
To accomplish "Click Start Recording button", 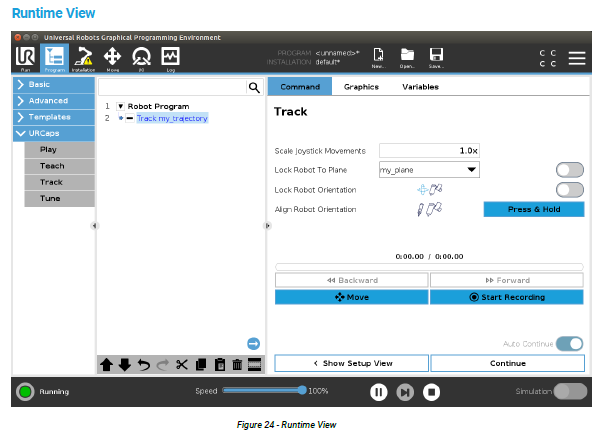I will pos(507,297).
